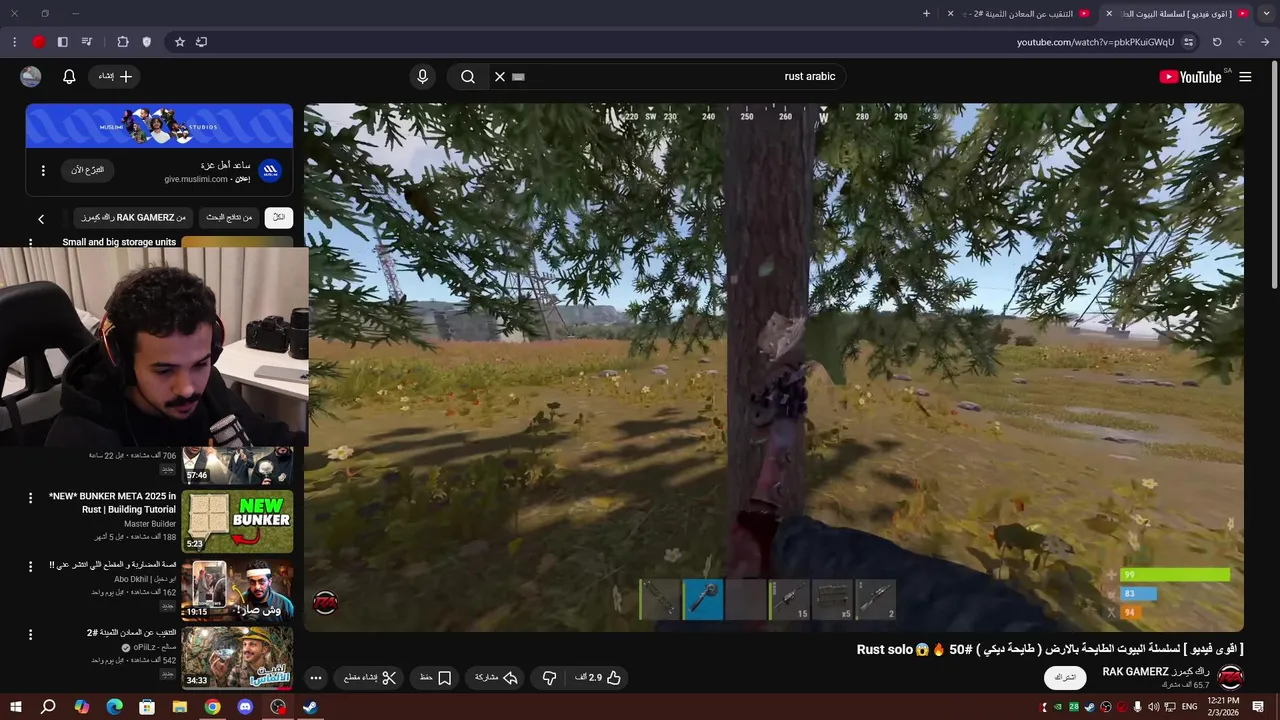This screenshot has width=1280, height=720.
Task: Open Steam from the taskbar
Action: click(311, 707)
